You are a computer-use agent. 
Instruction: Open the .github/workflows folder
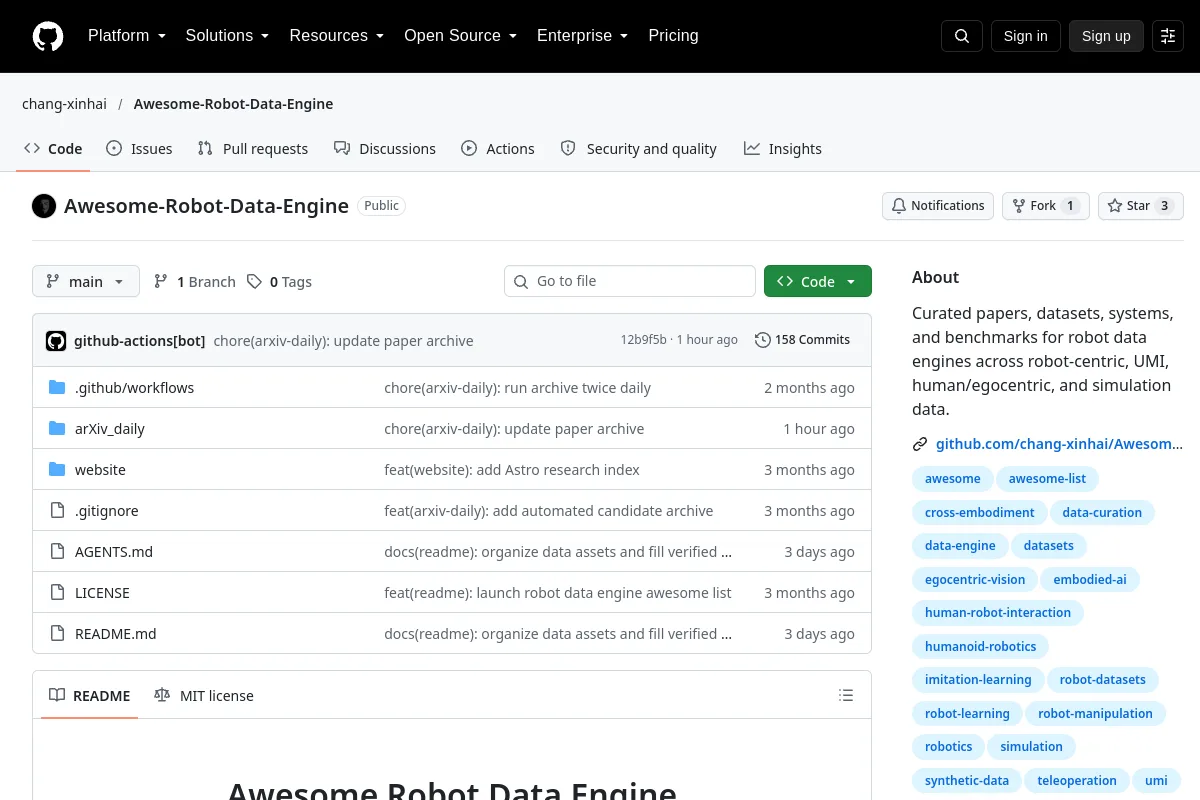[x=135, y=388]
